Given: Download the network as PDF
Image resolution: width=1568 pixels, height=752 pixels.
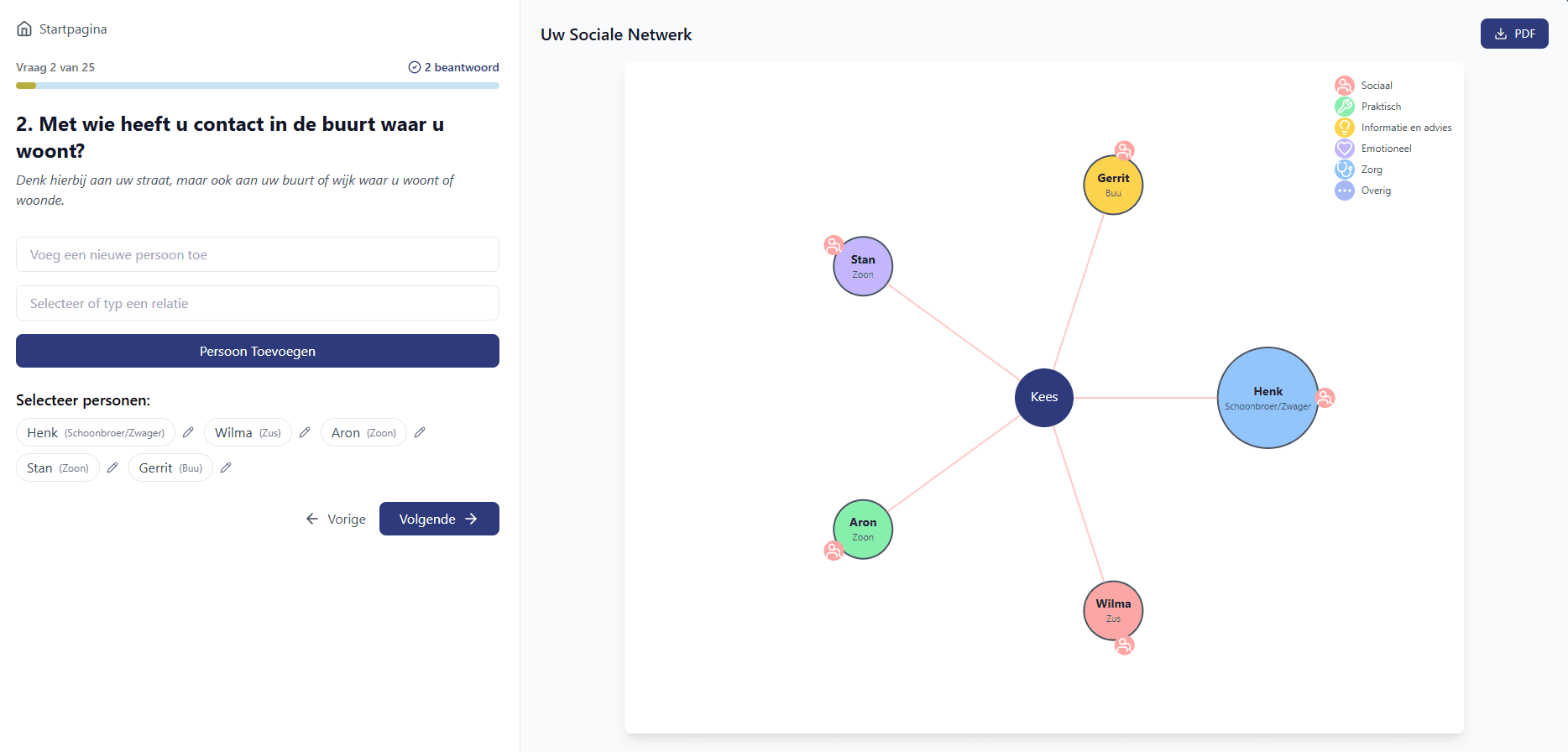Looking at the screenshot, I should click(x=1514, y=34).
